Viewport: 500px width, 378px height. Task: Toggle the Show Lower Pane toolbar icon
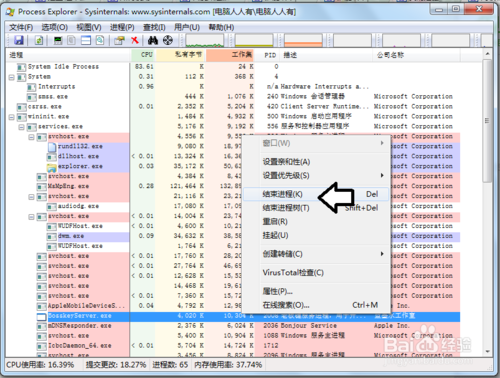[x=86, y=41]
